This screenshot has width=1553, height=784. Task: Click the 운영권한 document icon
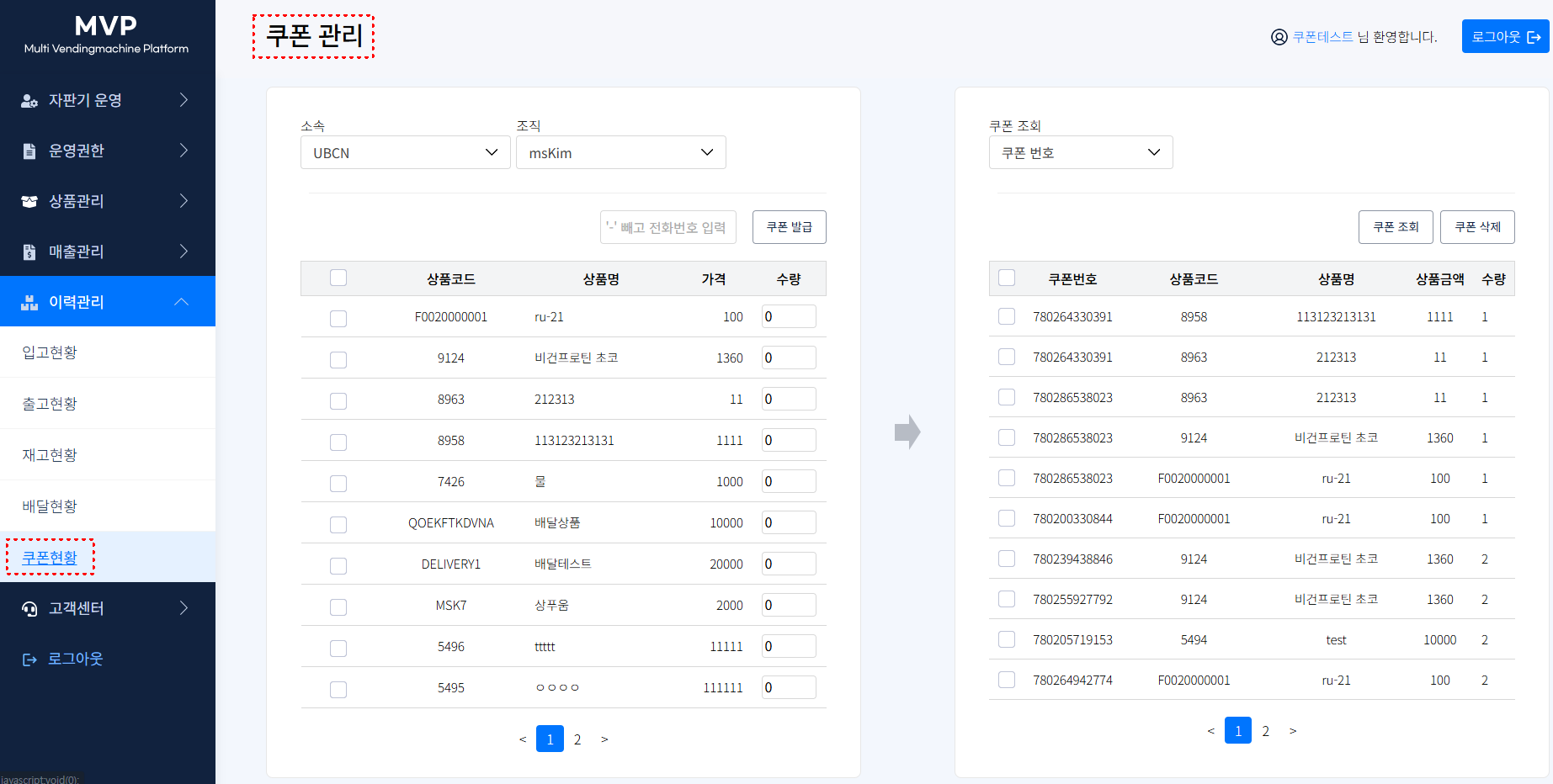[x=29, y=151]
